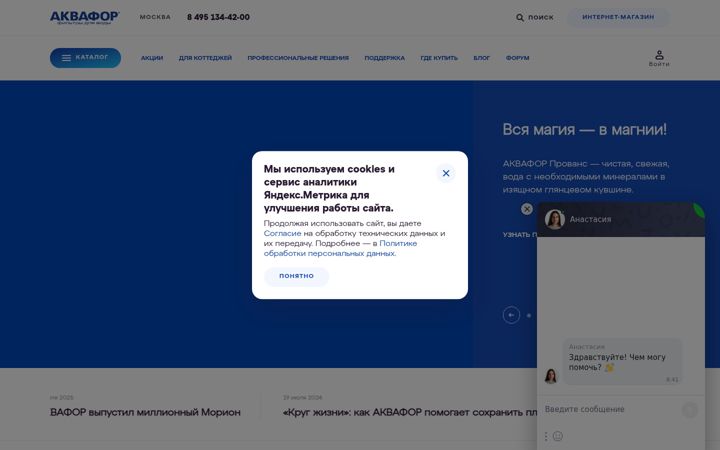Open the КАТАЛОГ menu button

(85, 58)
